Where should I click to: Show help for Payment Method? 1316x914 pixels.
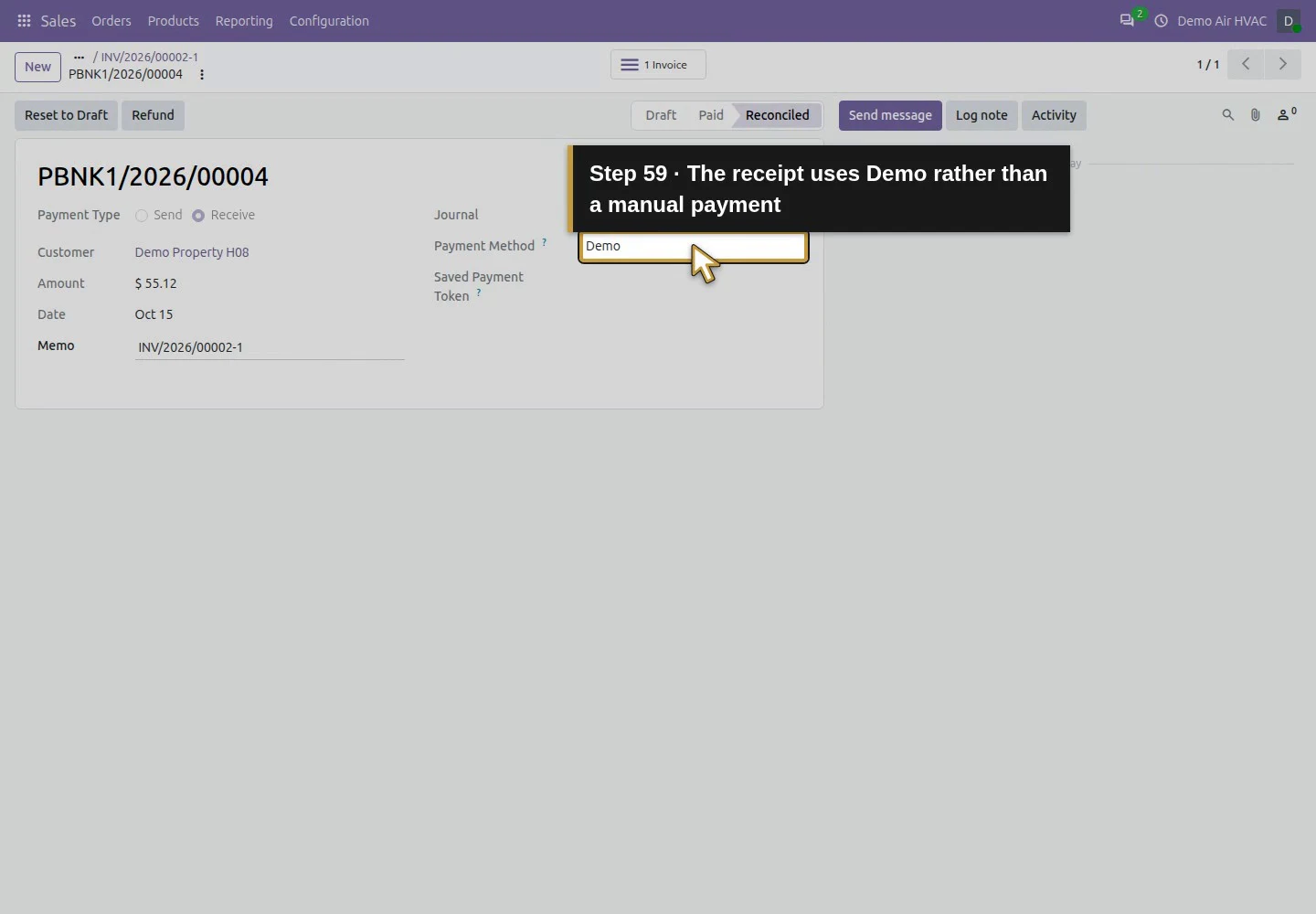point(544,242)
